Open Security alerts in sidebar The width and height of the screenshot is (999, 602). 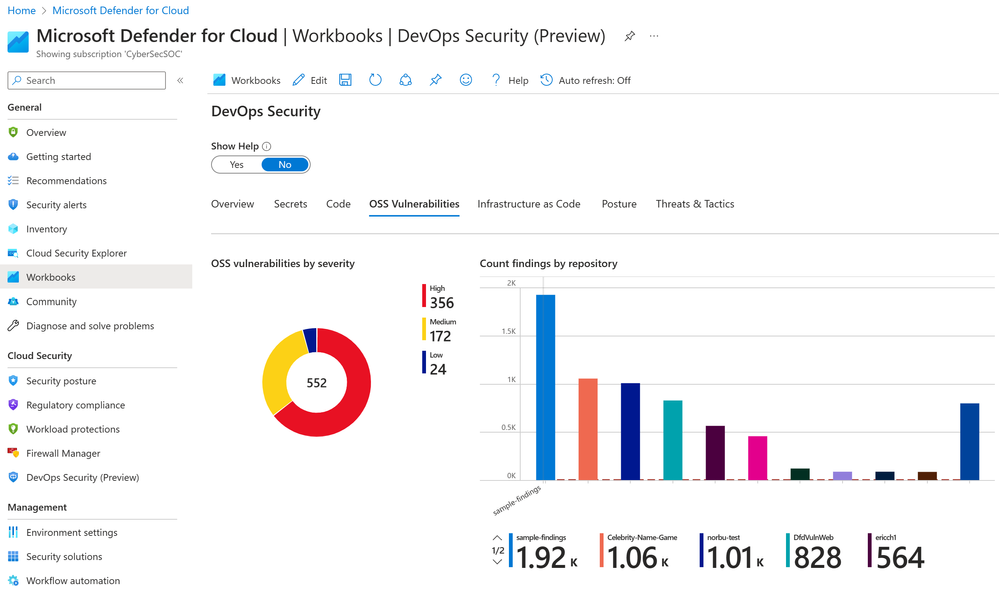coord(56,205)
